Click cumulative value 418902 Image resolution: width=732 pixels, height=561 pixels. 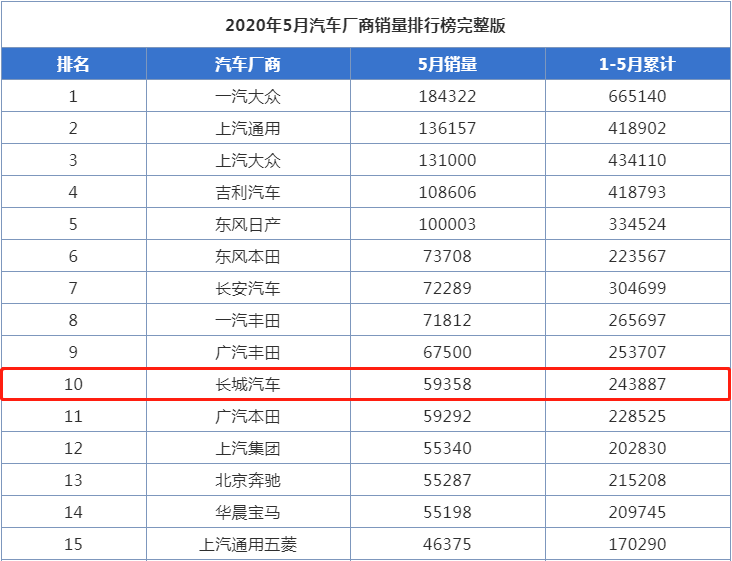(x=637, y=128)
